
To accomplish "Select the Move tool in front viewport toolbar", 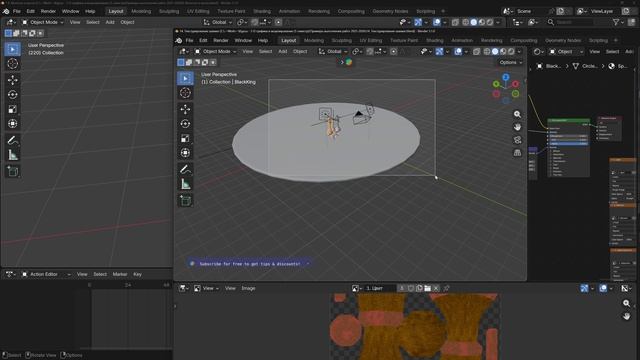I will click(185, 109).
